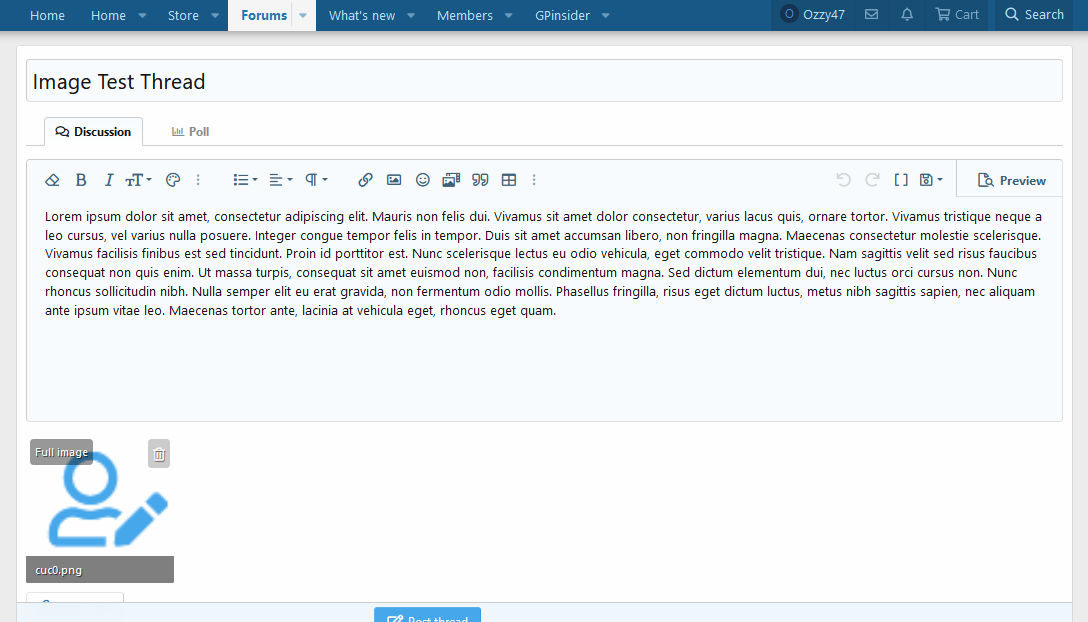Insert a quote block
Image resolution: width=1088 pixels, height=622 pixels.
(x=480, y=180)
